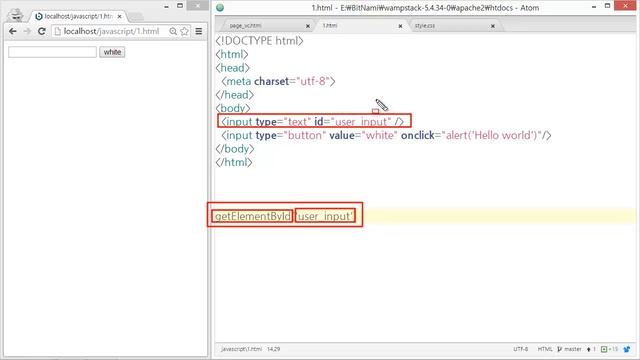The image size is (640, 360).
Task: Click the commits ahead arrow indicator
Action: 591,349
